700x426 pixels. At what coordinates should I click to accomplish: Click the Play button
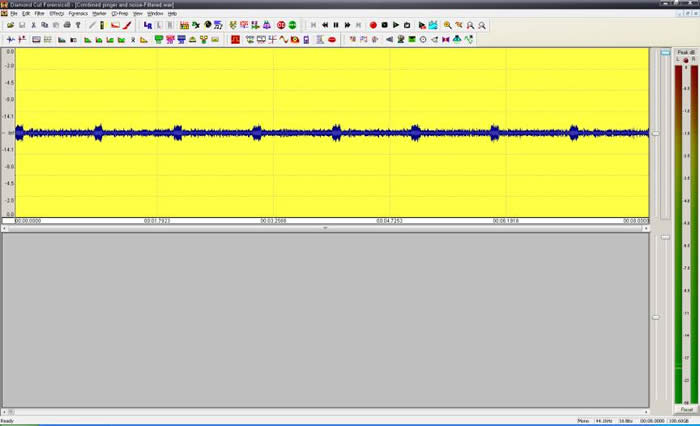[x=396, y=25]
